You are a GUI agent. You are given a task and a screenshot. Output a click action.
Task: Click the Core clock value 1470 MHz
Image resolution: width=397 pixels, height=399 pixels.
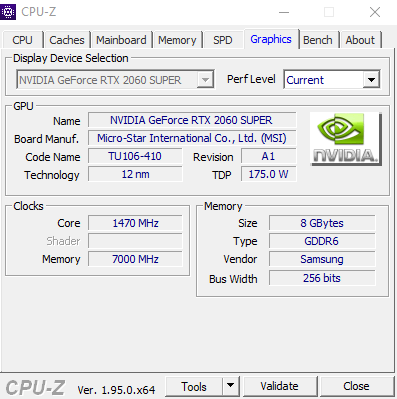pos(135,223)
